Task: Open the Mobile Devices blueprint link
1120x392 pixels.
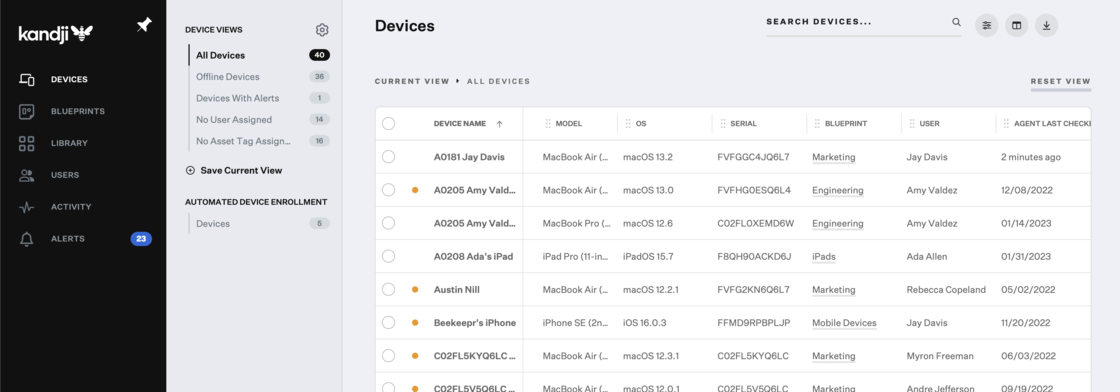Action: click(844, 323)
